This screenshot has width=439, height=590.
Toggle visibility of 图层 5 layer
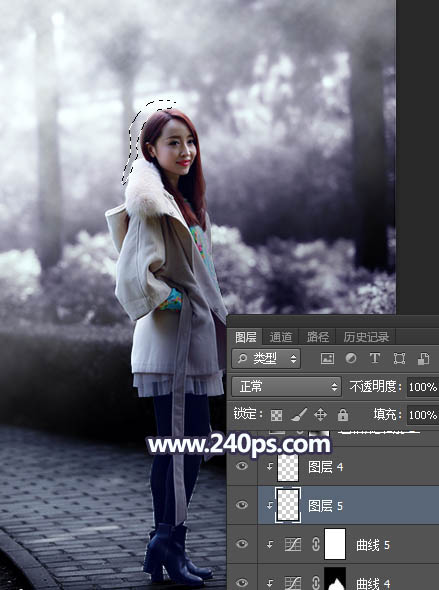[242, 505]
